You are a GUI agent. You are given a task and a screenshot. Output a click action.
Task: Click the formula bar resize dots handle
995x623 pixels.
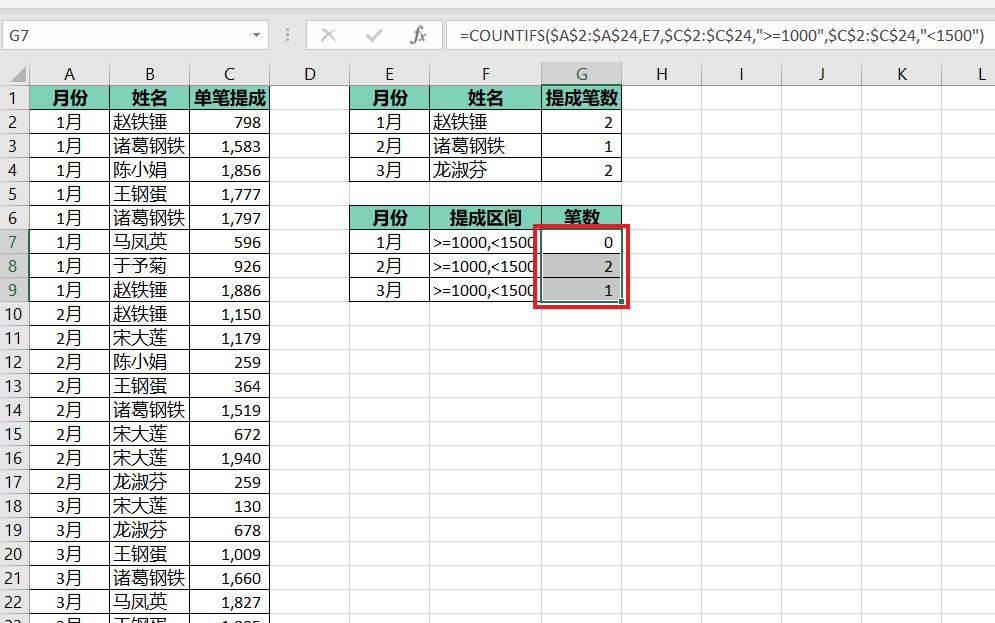[x=287, y=35]
